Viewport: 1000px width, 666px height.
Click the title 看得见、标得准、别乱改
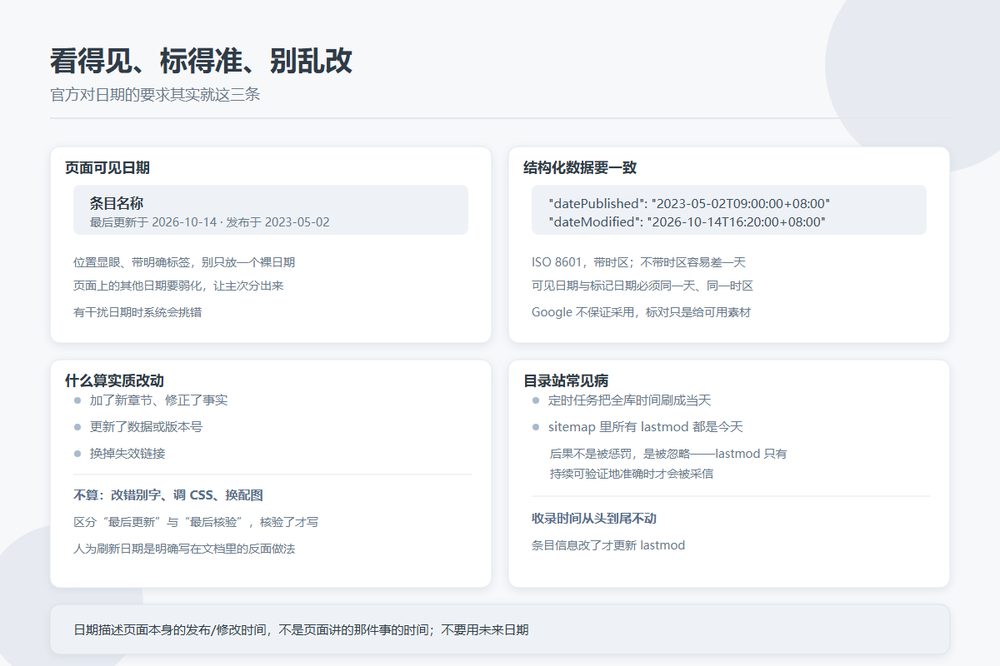click(x=201, y=61)
